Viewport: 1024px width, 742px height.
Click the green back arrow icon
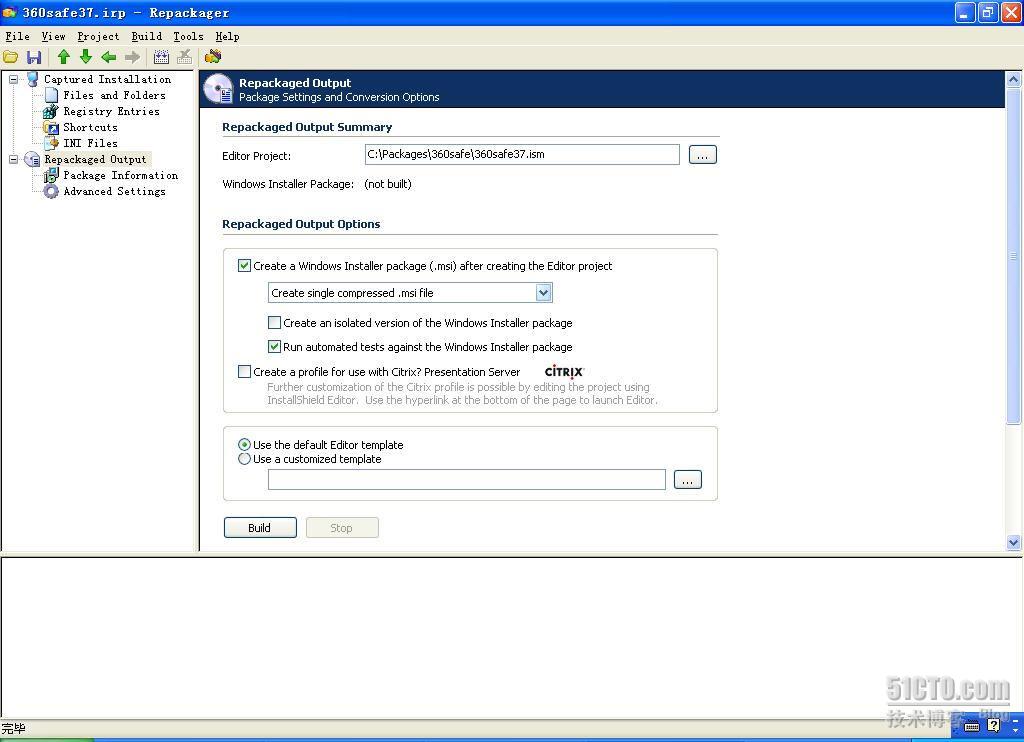109,57
